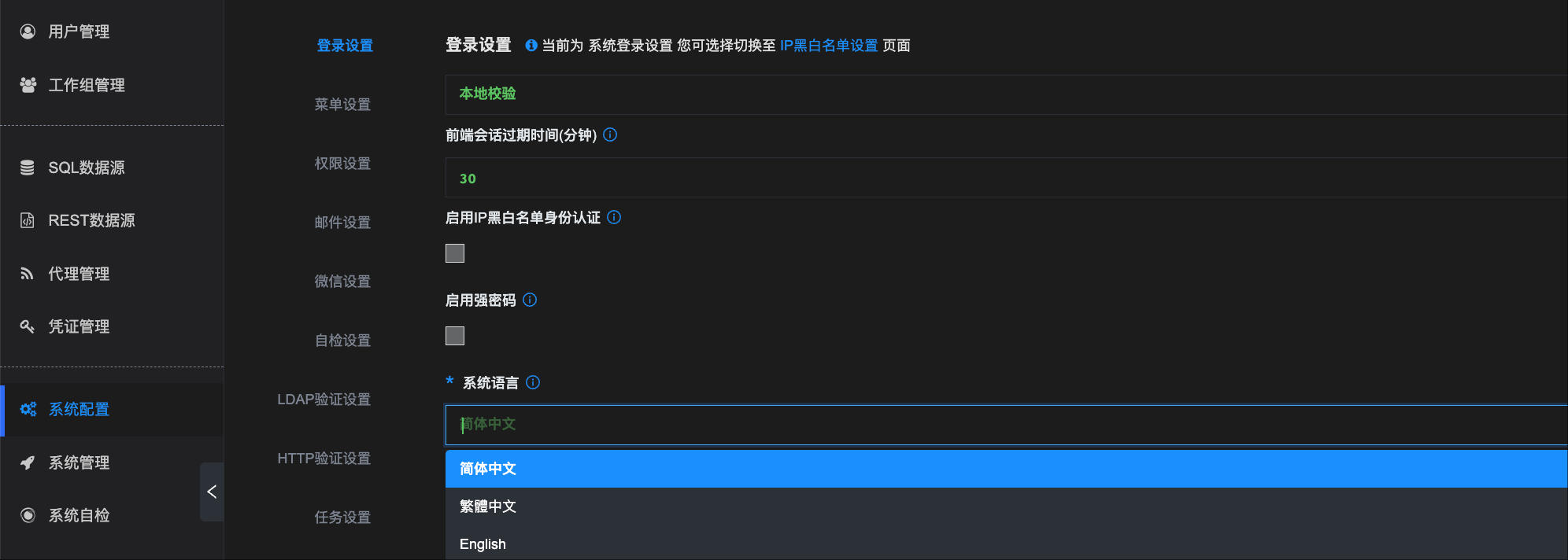
Task: Choose English in the language list
Action: point(483,544)
